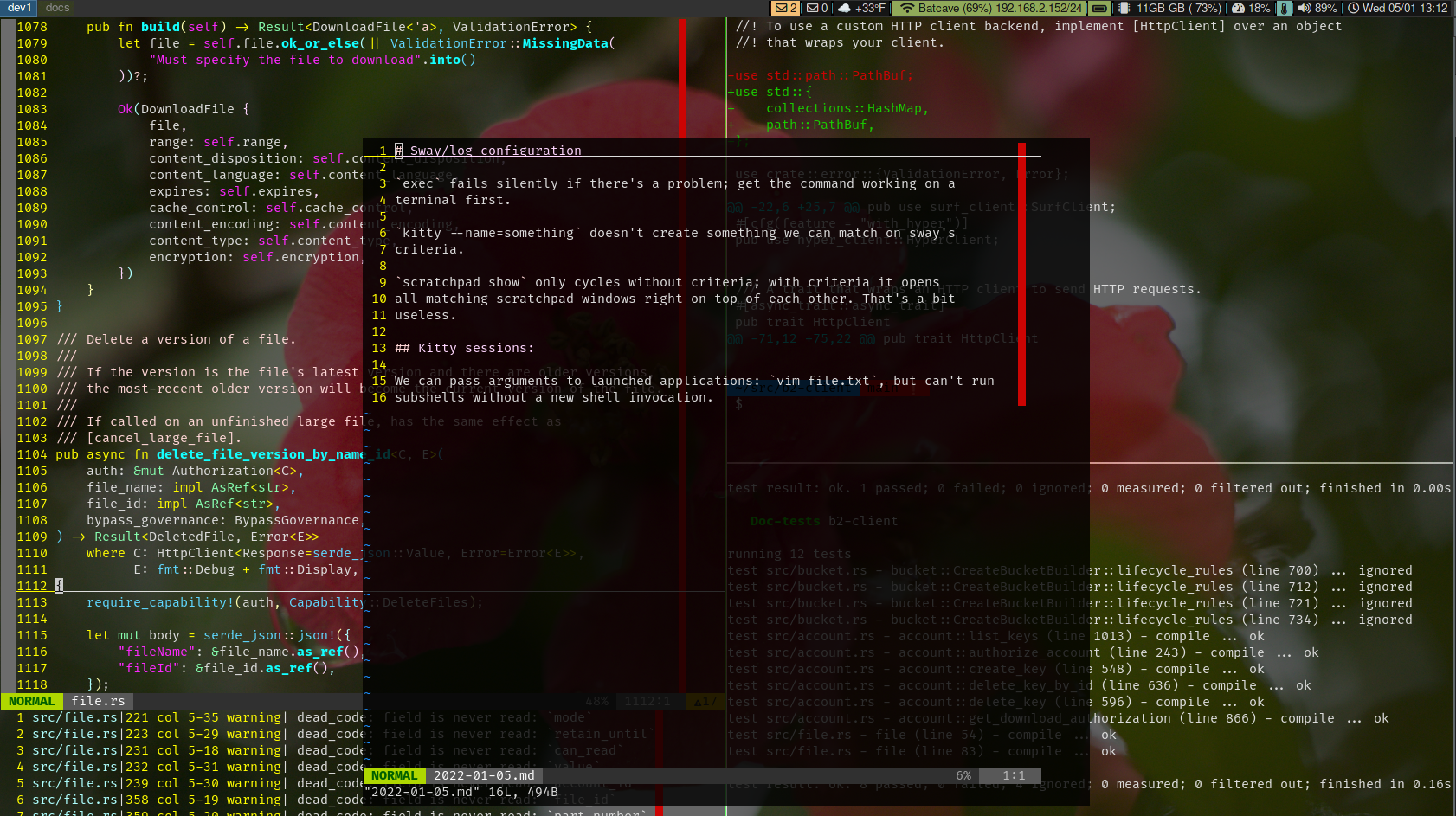The image size is (1456, 816).
Task: Click the 2022-01-05.md filename in statusline
Action: pos(484,775)
